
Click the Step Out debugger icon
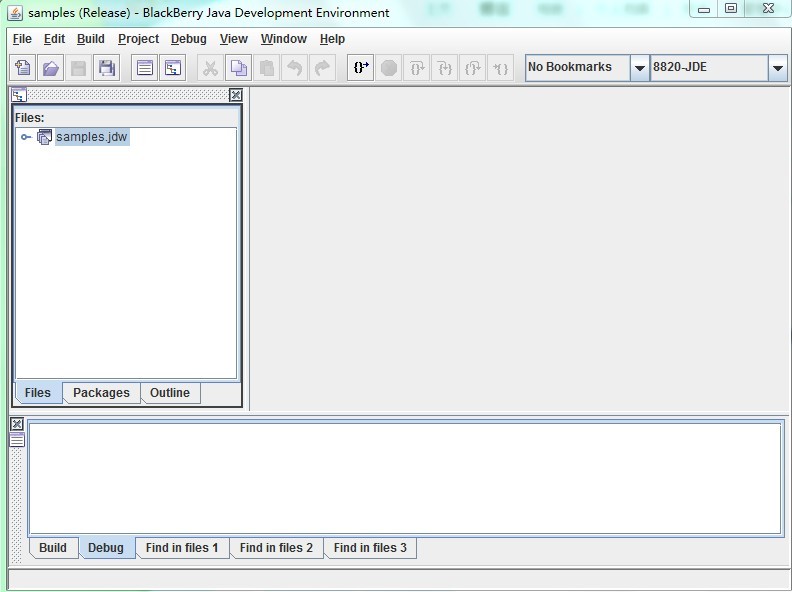473,68
